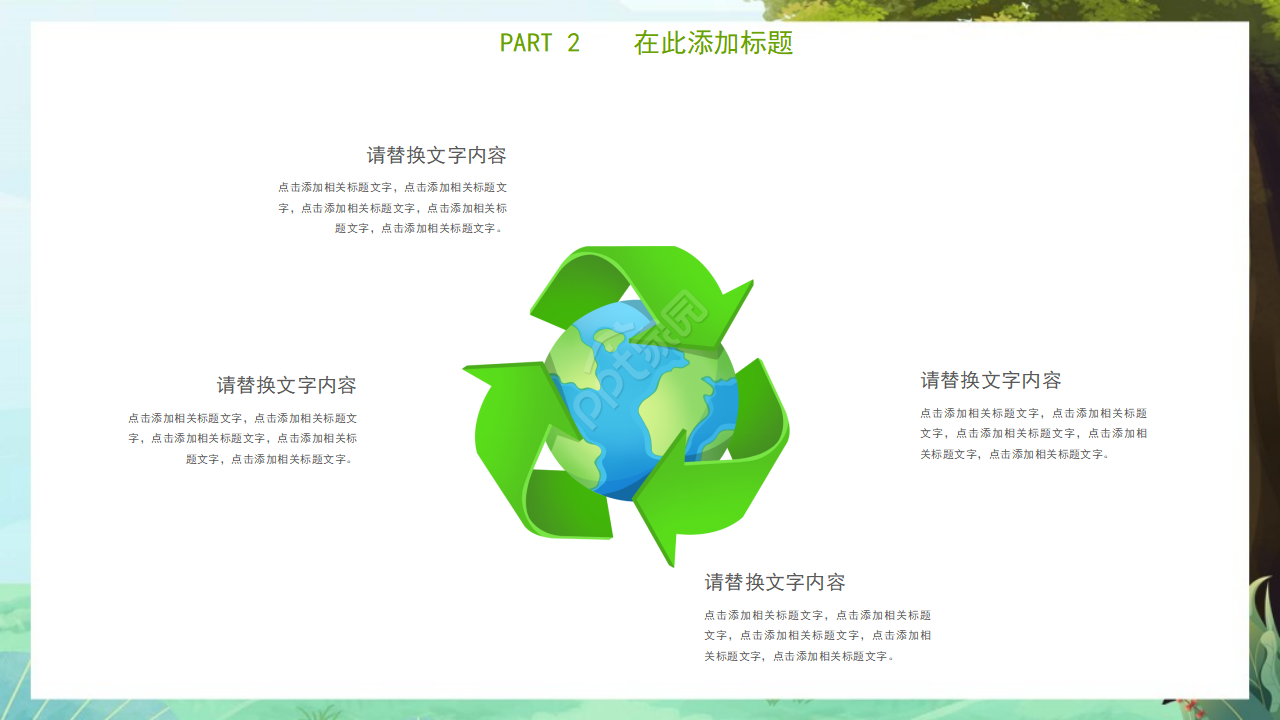Select the body paragraph under the leftmost heading
This screenshot has width=1280, height=720.
tap(242, 439)
